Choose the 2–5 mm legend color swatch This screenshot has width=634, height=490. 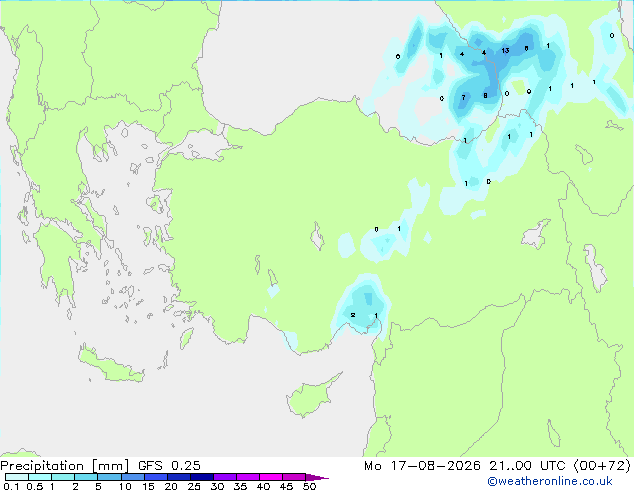coord(86,477)
